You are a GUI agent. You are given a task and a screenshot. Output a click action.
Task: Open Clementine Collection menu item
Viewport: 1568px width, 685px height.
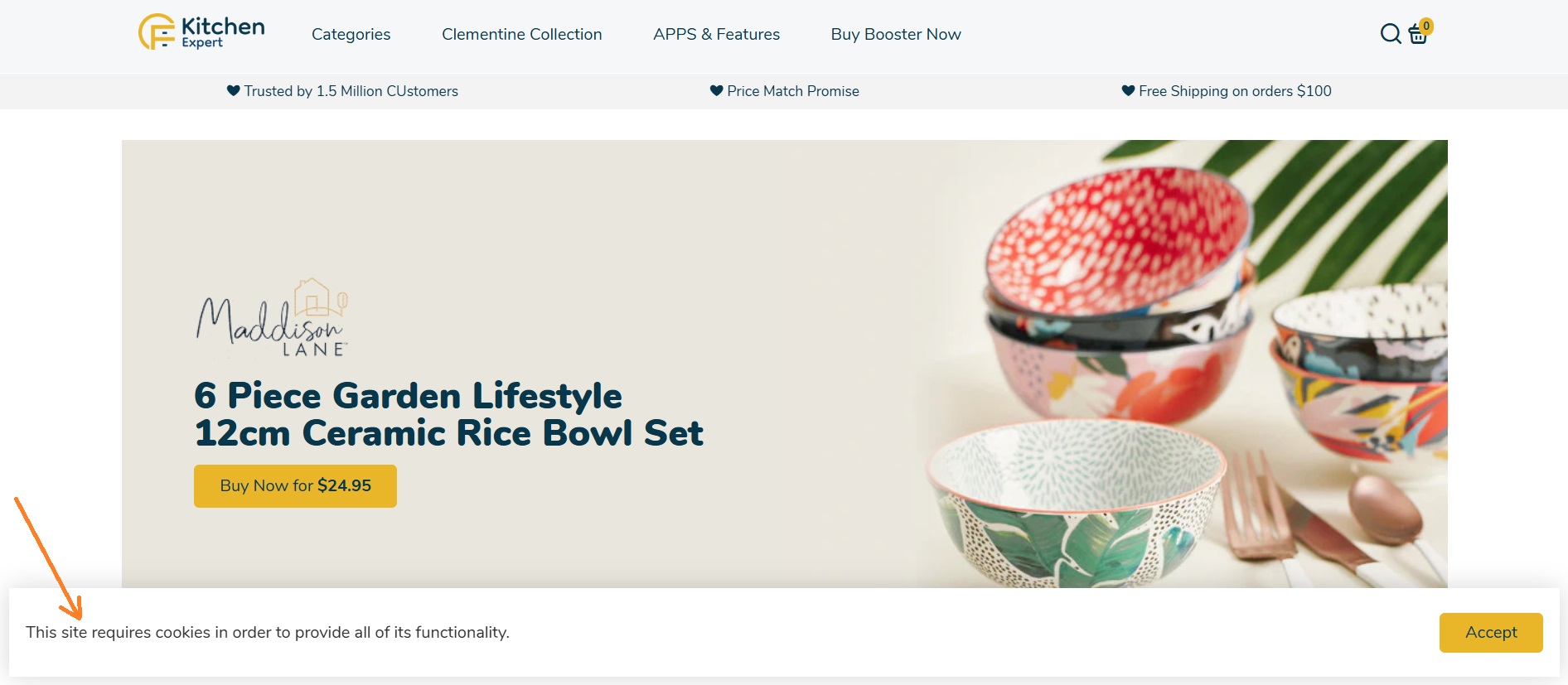click(x=522, y=34)
